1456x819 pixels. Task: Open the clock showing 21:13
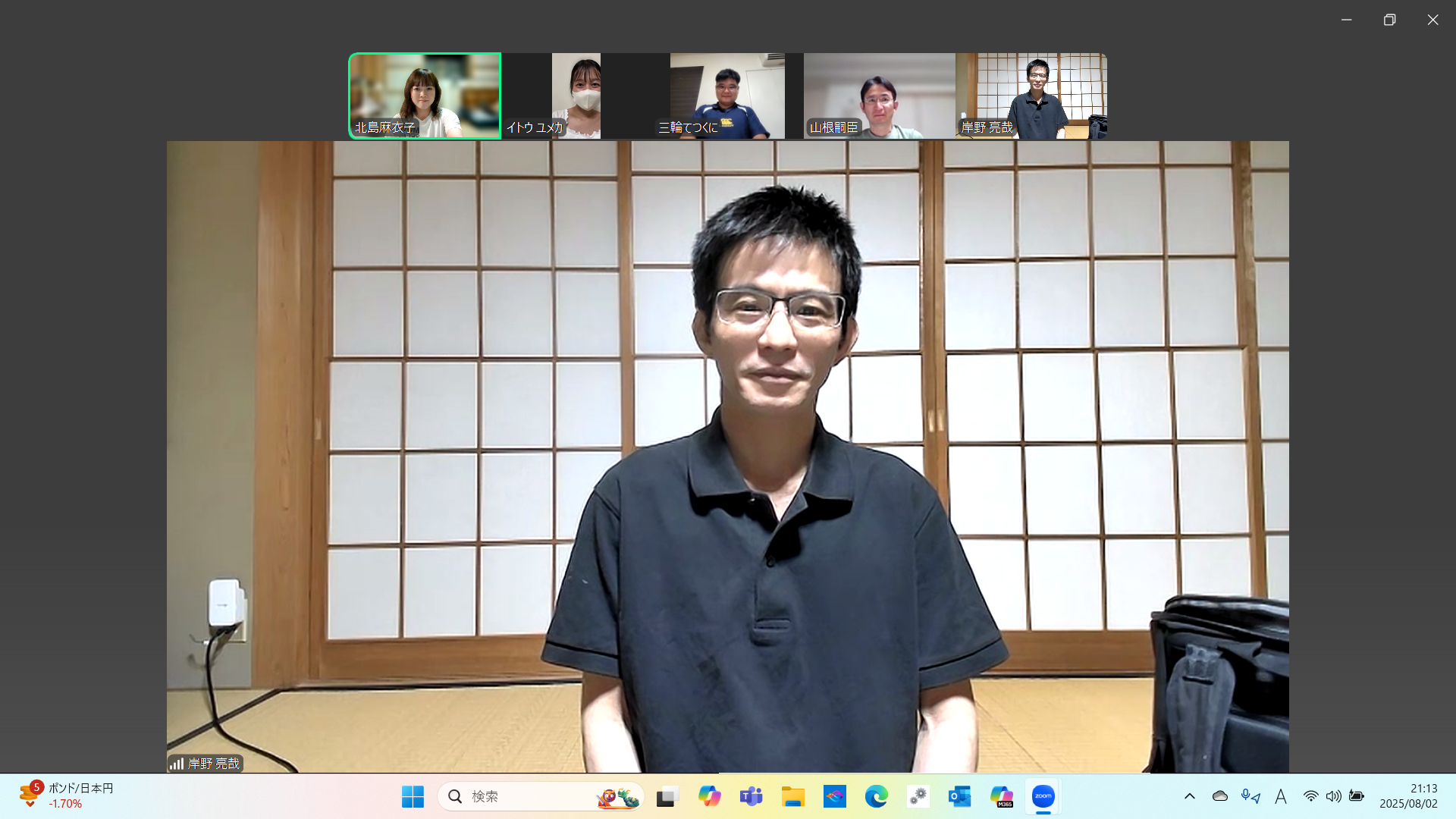click(x=1408, y=796)
